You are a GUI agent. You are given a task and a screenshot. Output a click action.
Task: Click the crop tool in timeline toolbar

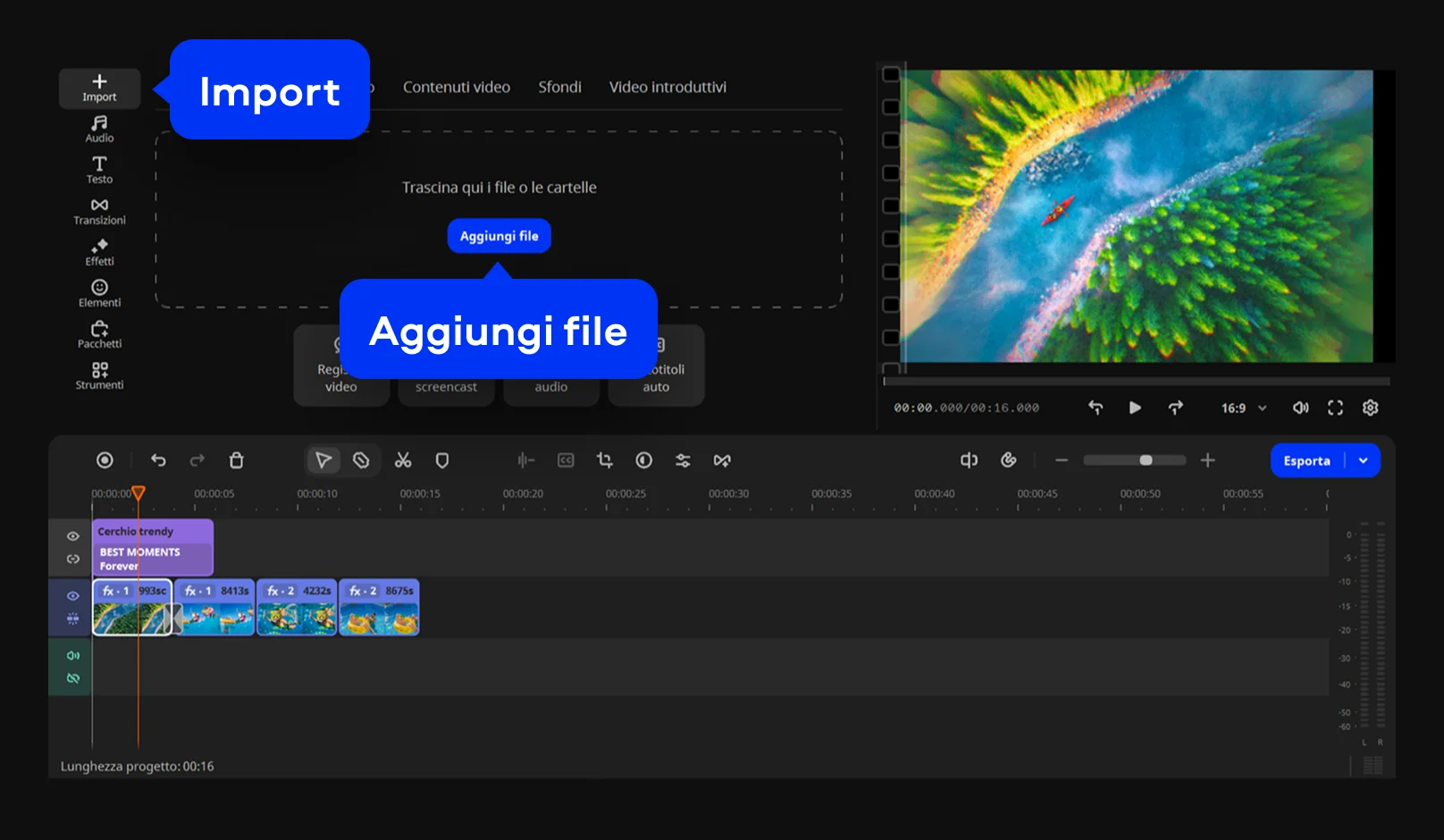(605, 460)
